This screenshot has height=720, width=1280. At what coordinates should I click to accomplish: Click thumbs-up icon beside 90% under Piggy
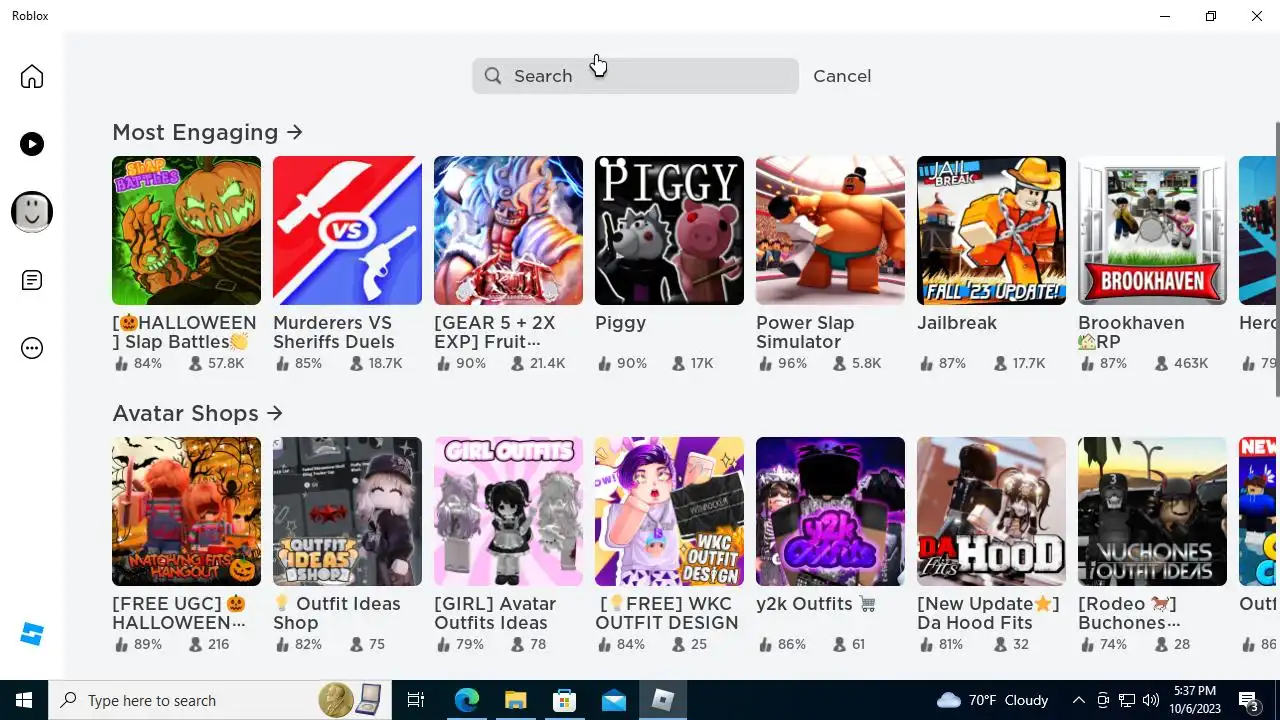click(x=604, y=364)
